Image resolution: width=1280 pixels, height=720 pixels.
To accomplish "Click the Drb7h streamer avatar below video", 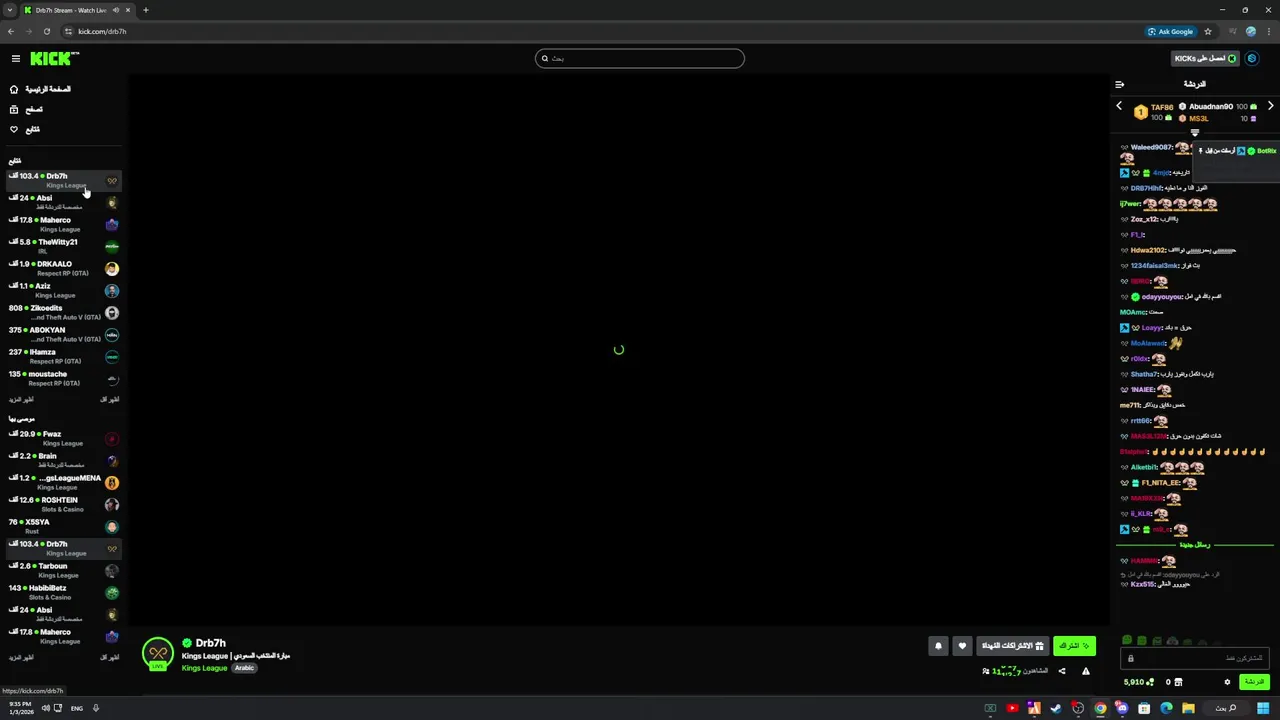I will [157, 653].
